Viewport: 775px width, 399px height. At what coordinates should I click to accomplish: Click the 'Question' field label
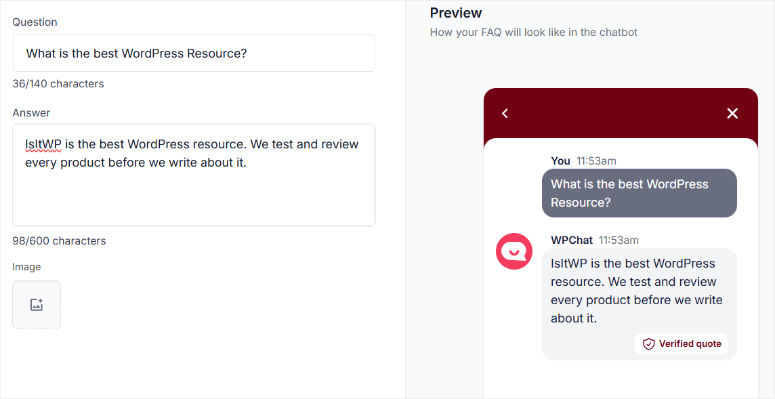pos(35,22)
